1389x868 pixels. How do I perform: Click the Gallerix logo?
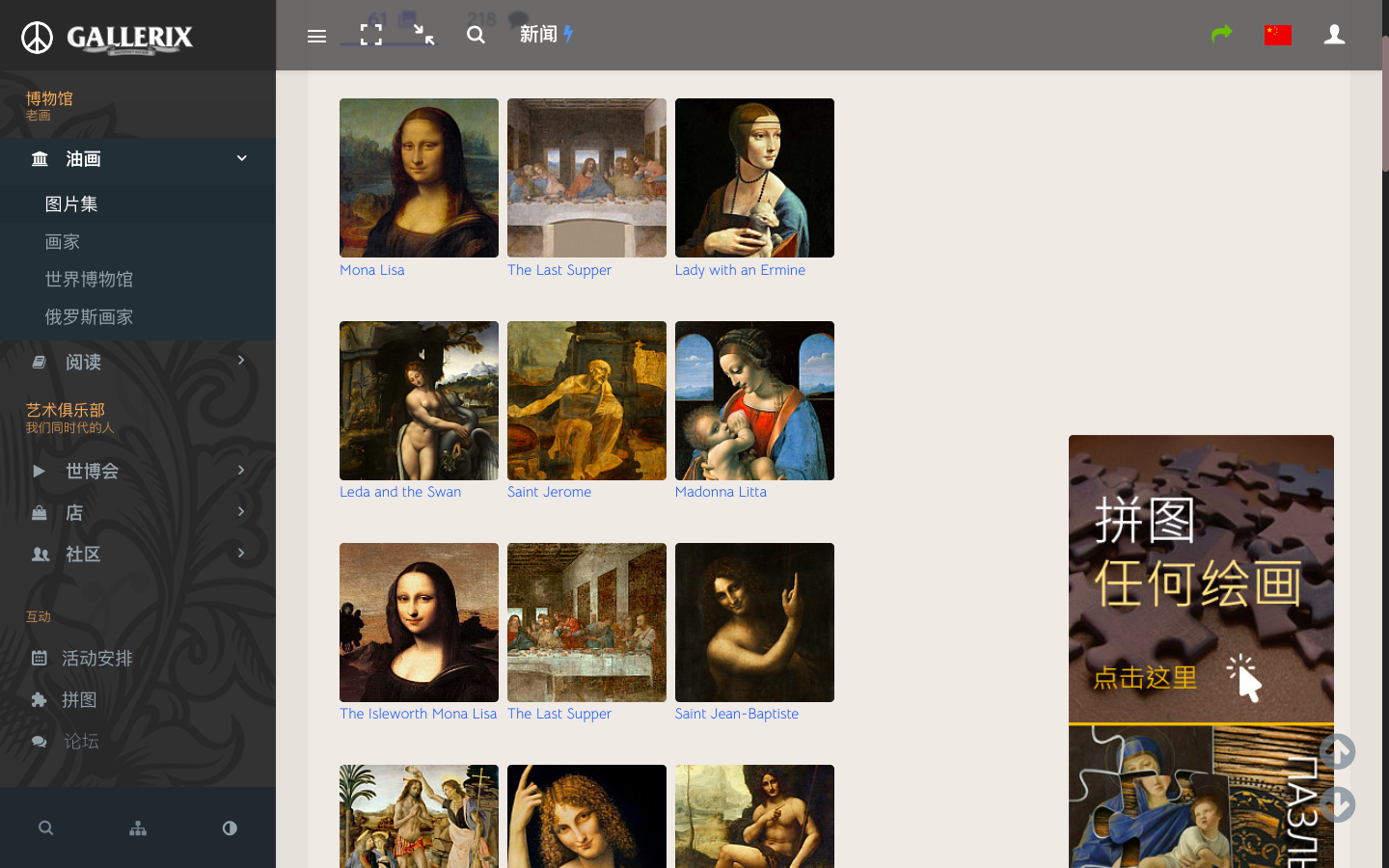point(107,38)
